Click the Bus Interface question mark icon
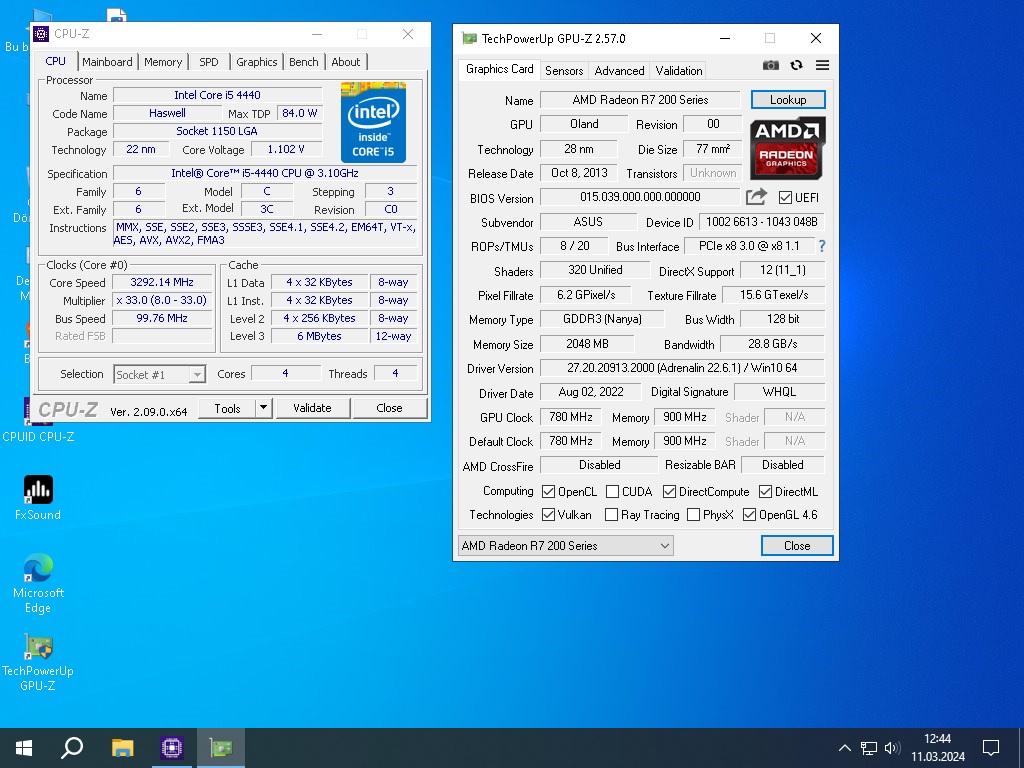 point(822,246)
